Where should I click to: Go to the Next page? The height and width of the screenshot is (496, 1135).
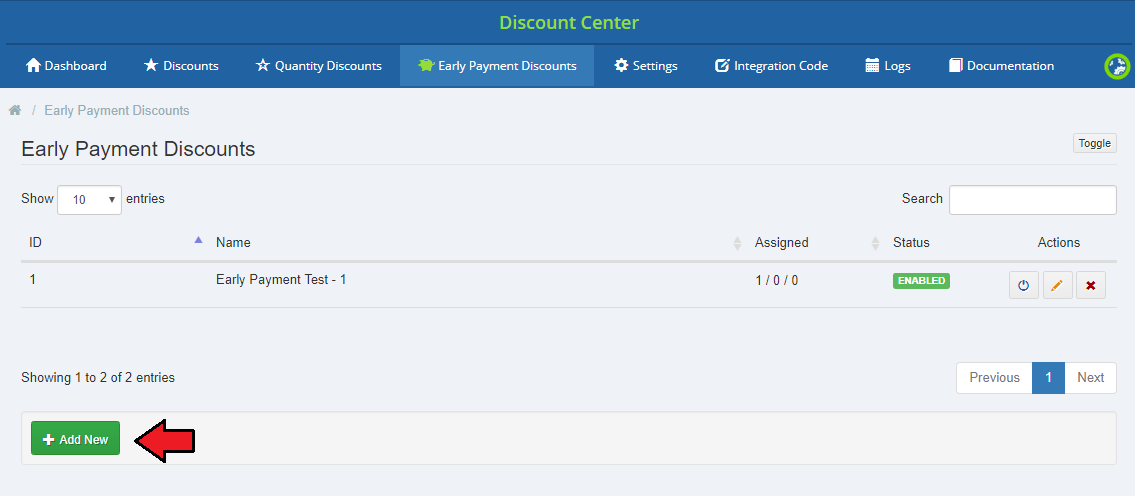1090,377
